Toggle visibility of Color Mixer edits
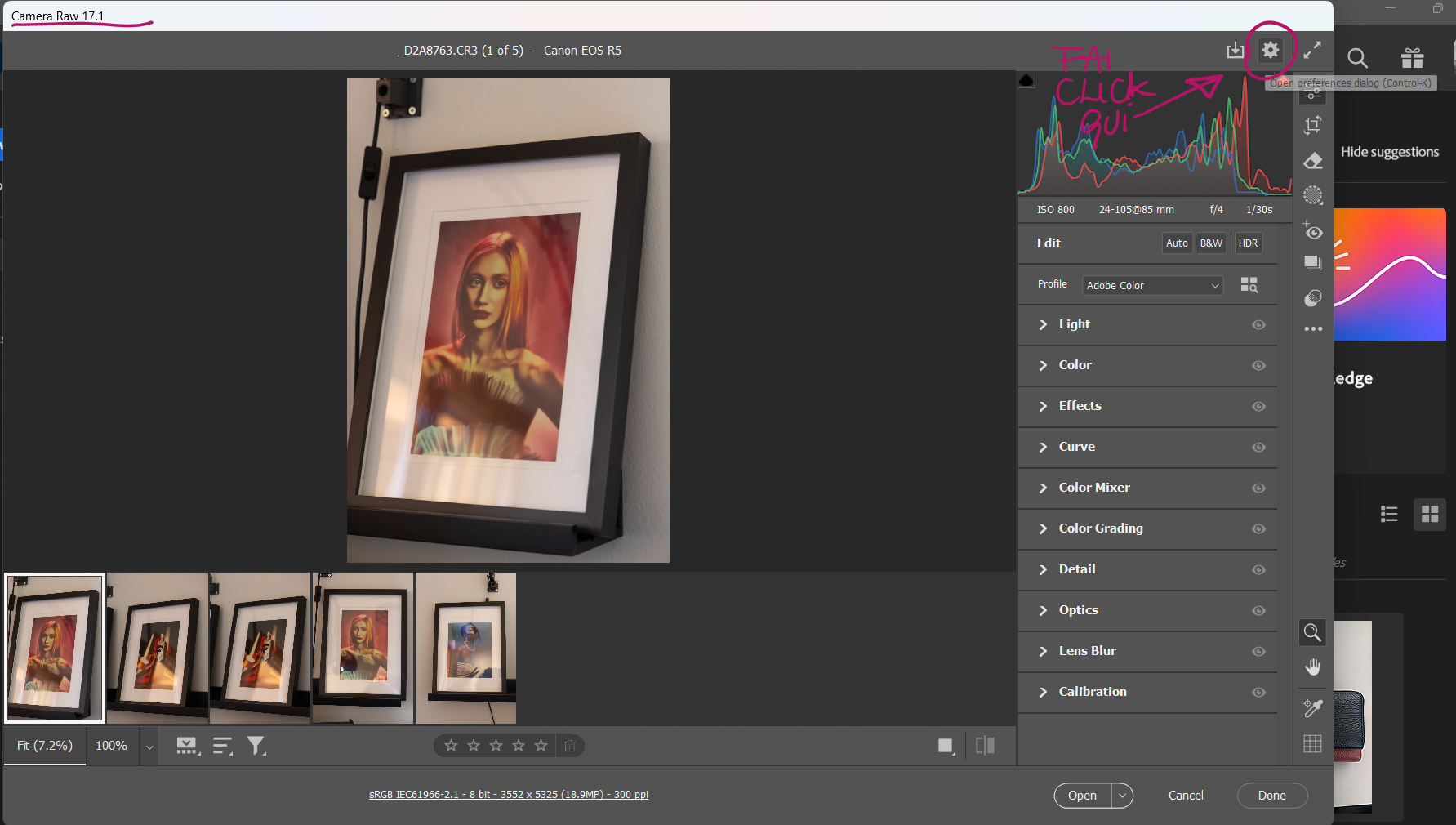This screenshot has width=1456, height=825. [x=1258, y=488]
